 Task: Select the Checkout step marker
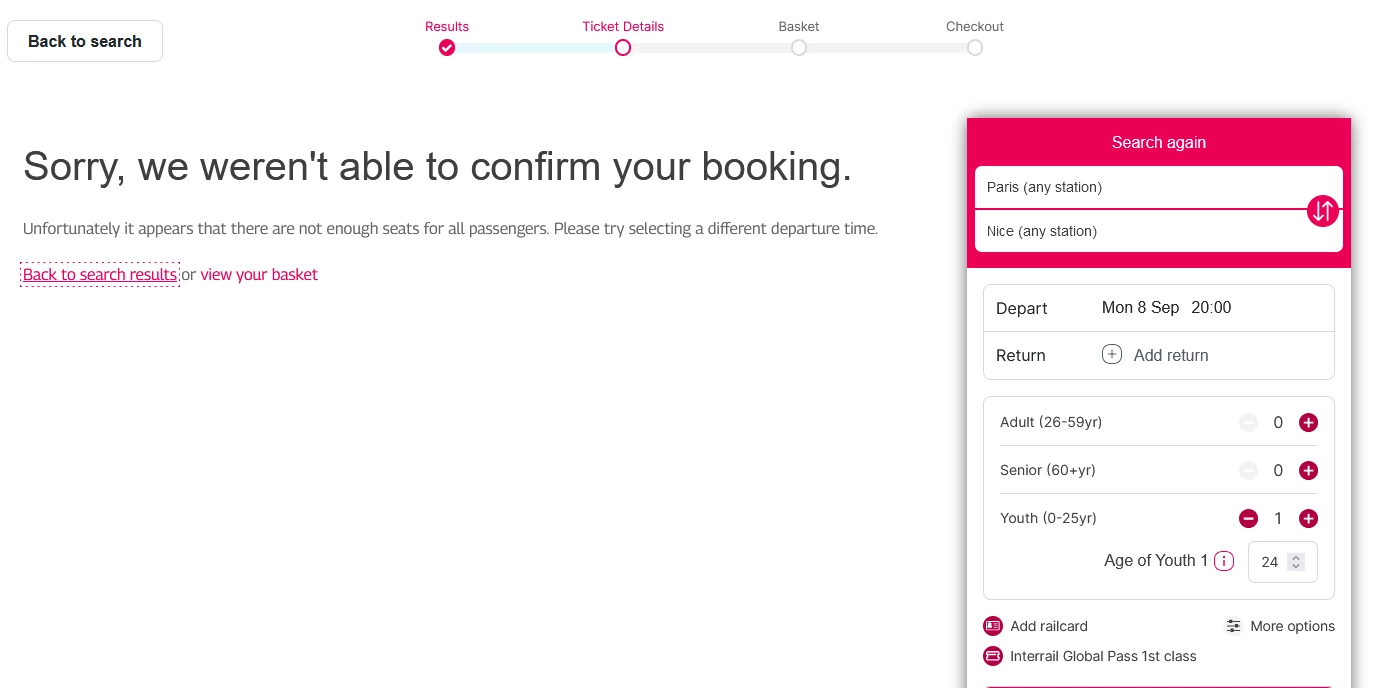click(975, 47)
